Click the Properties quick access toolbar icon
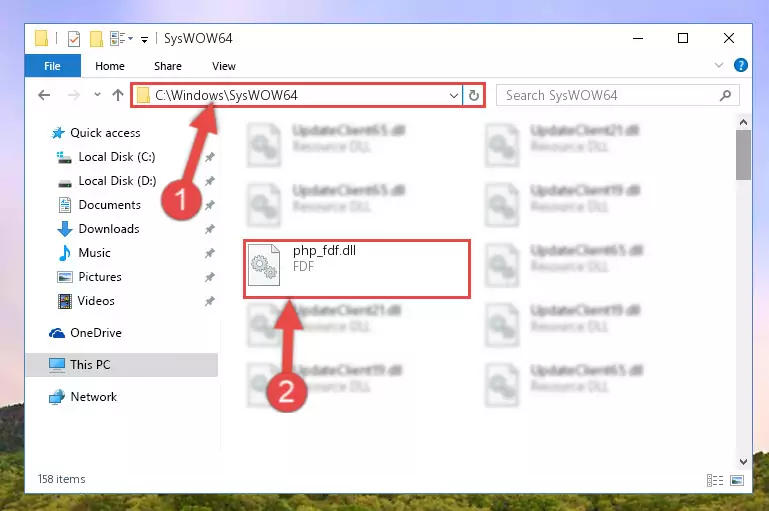 (74, 38)
